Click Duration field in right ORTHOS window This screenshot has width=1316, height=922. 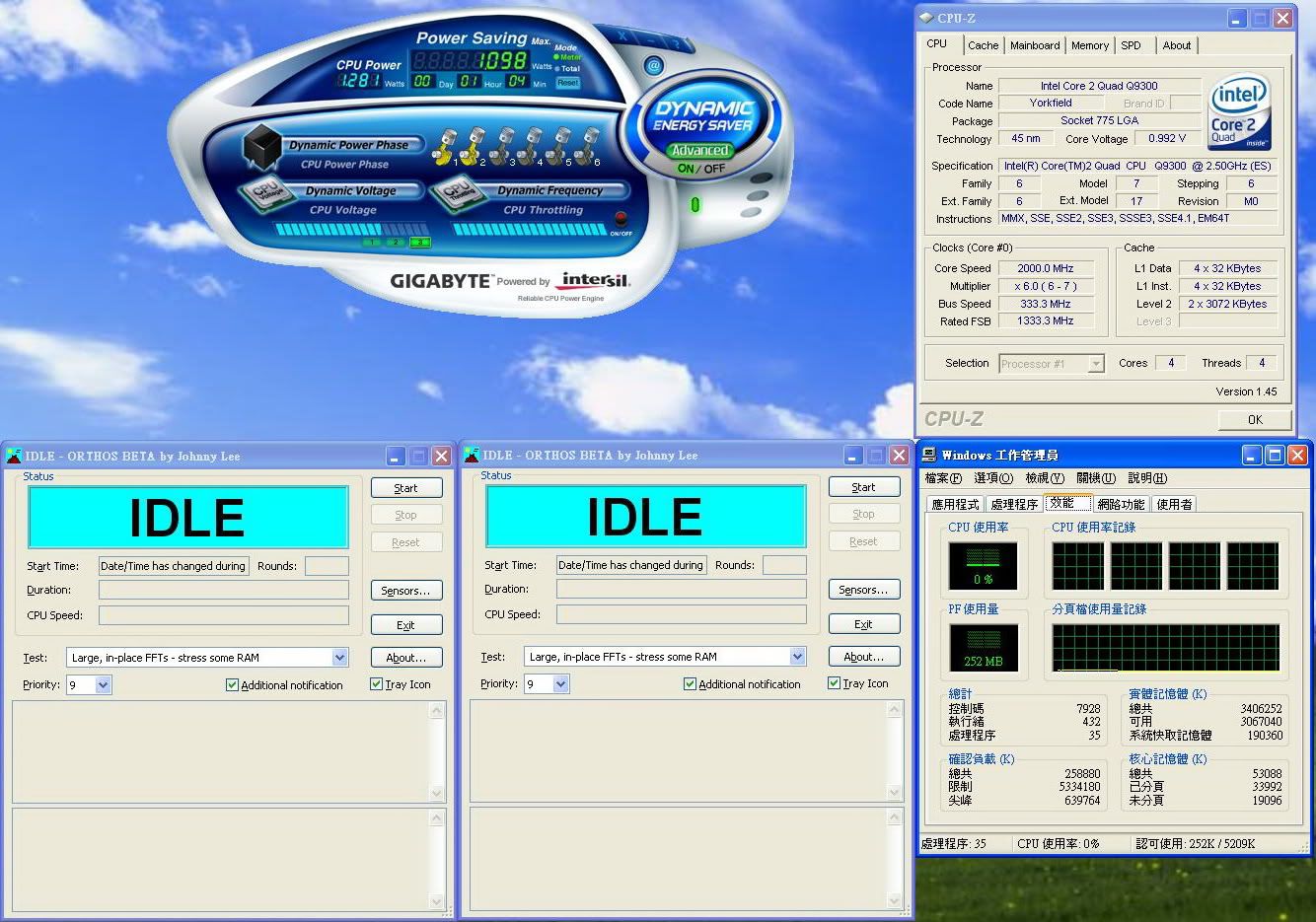pos(681,589)
